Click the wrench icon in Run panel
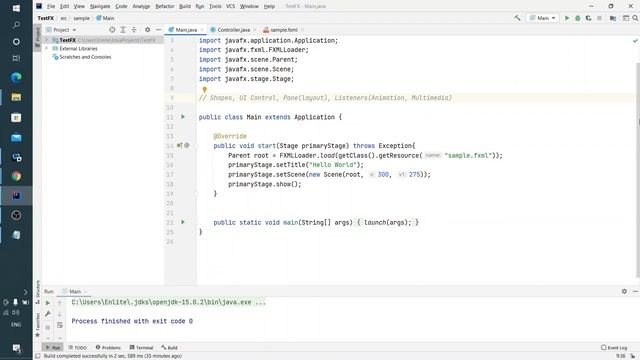Viewport: 640px width, 360px height. click(48, 314)
